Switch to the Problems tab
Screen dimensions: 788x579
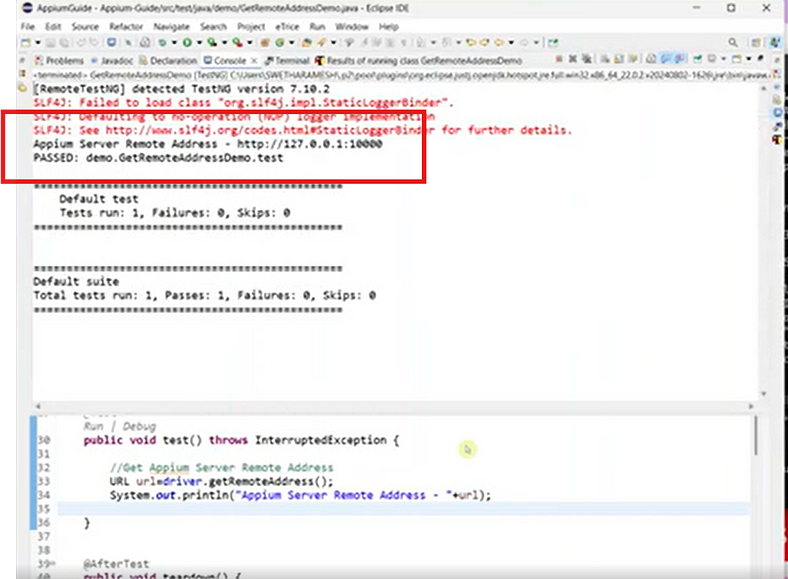(x=59, y=60)
